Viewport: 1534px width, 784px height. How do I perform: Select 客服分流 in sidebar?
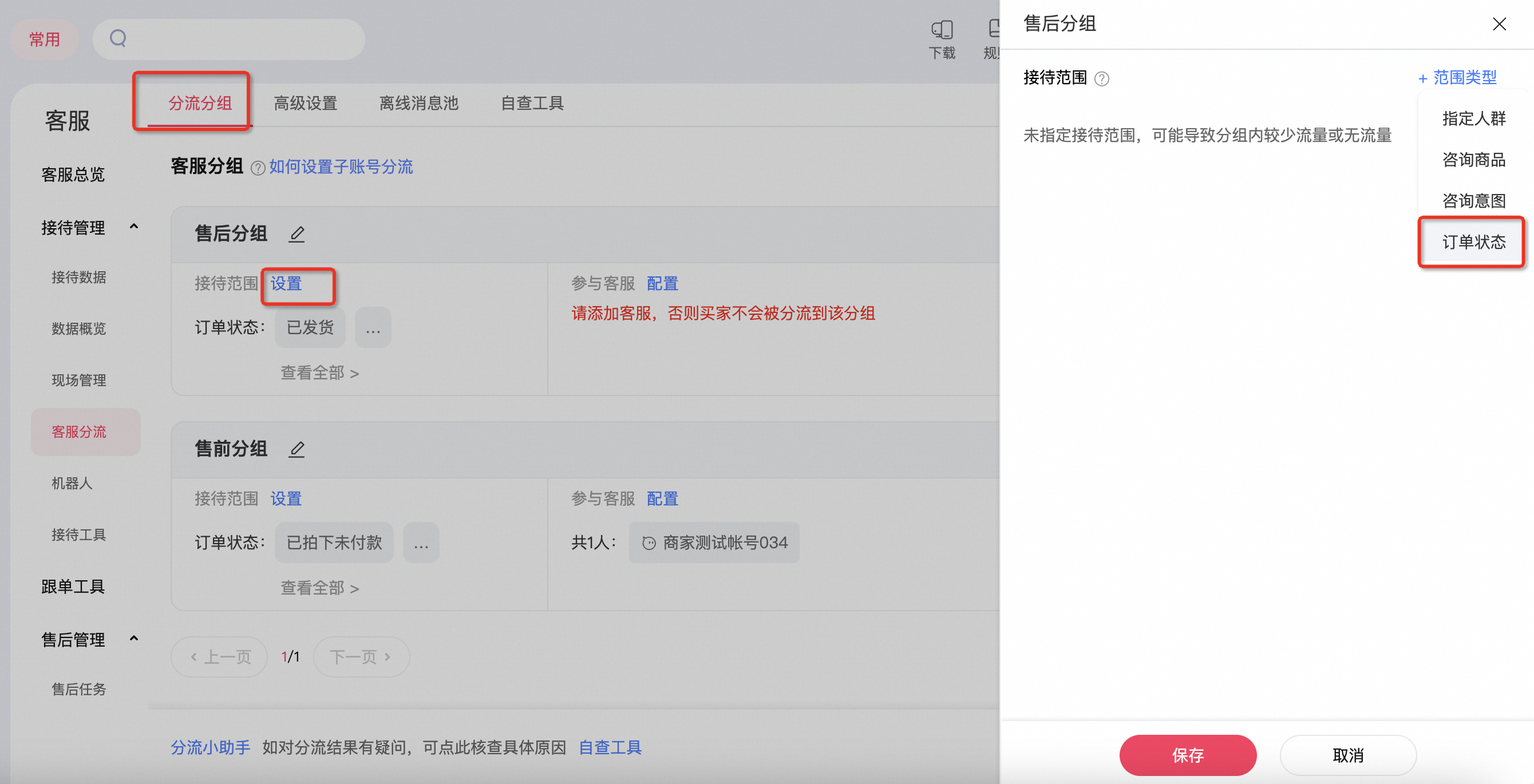[86, 431]
